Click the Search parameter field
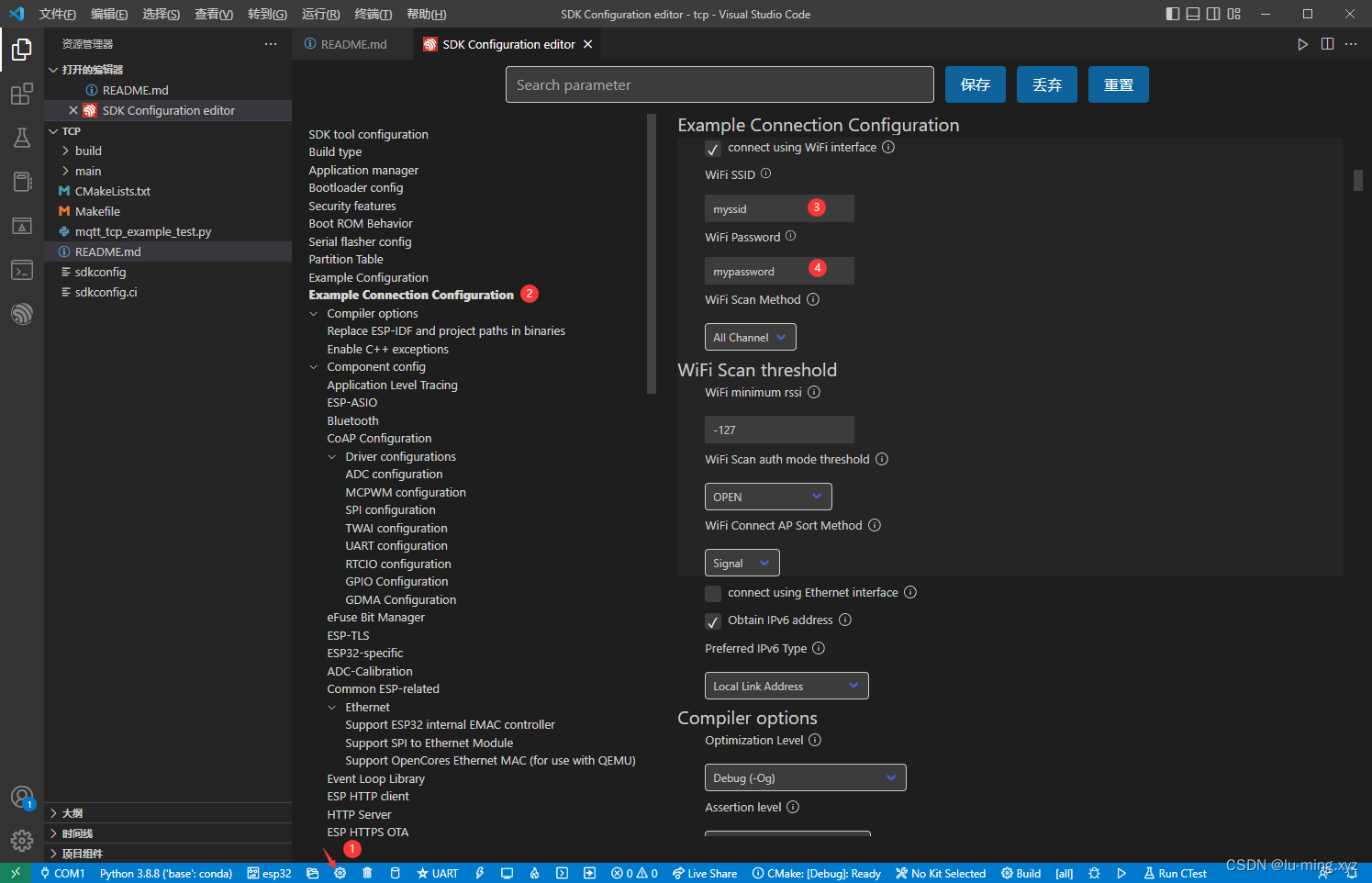The width and height of the screenshot is (1372, 883). [719, 84]
